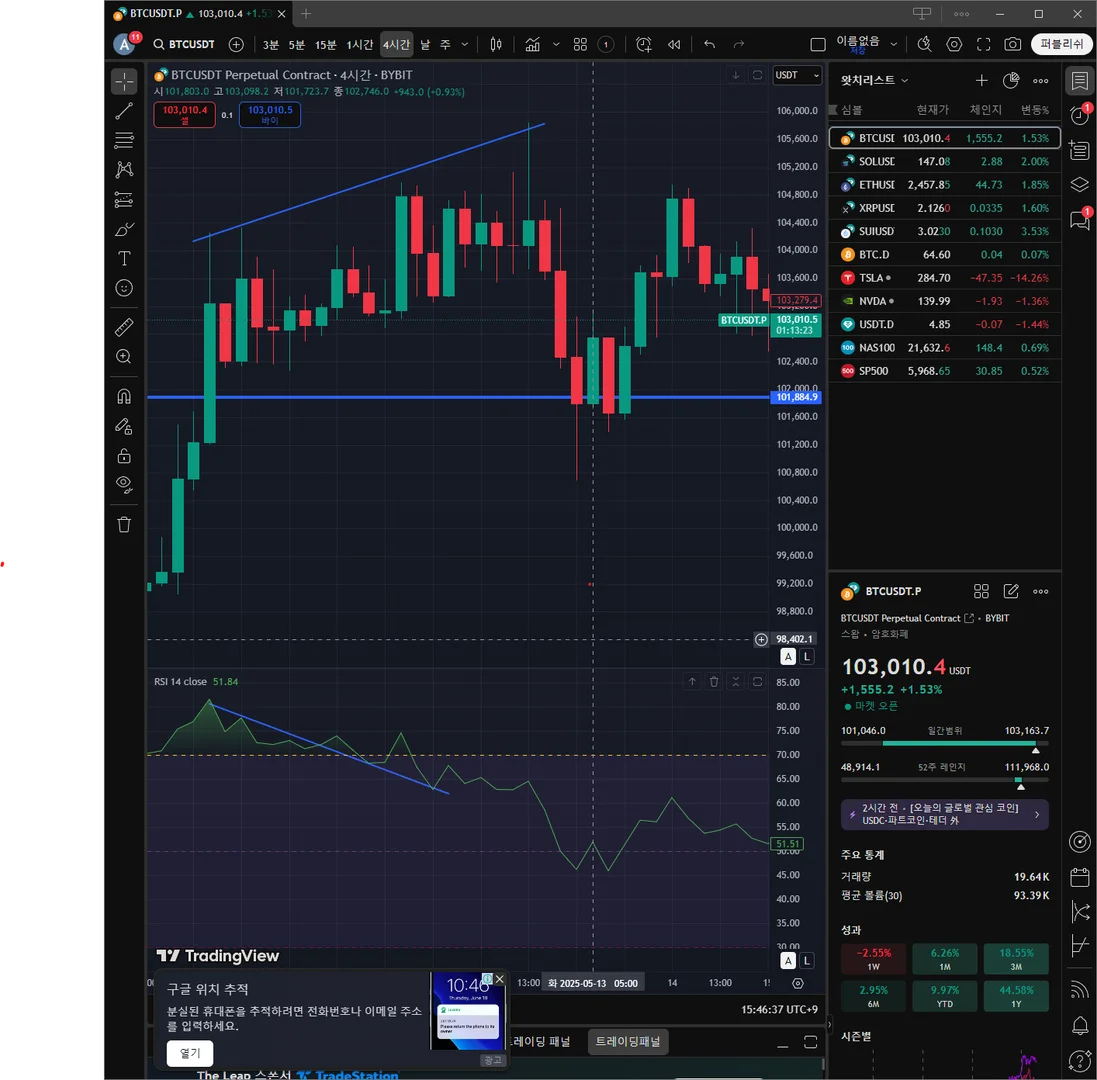The image size is (1097, 1080).
Task: Hide all drawings with eye icon
Action: [x=124, y=485]
